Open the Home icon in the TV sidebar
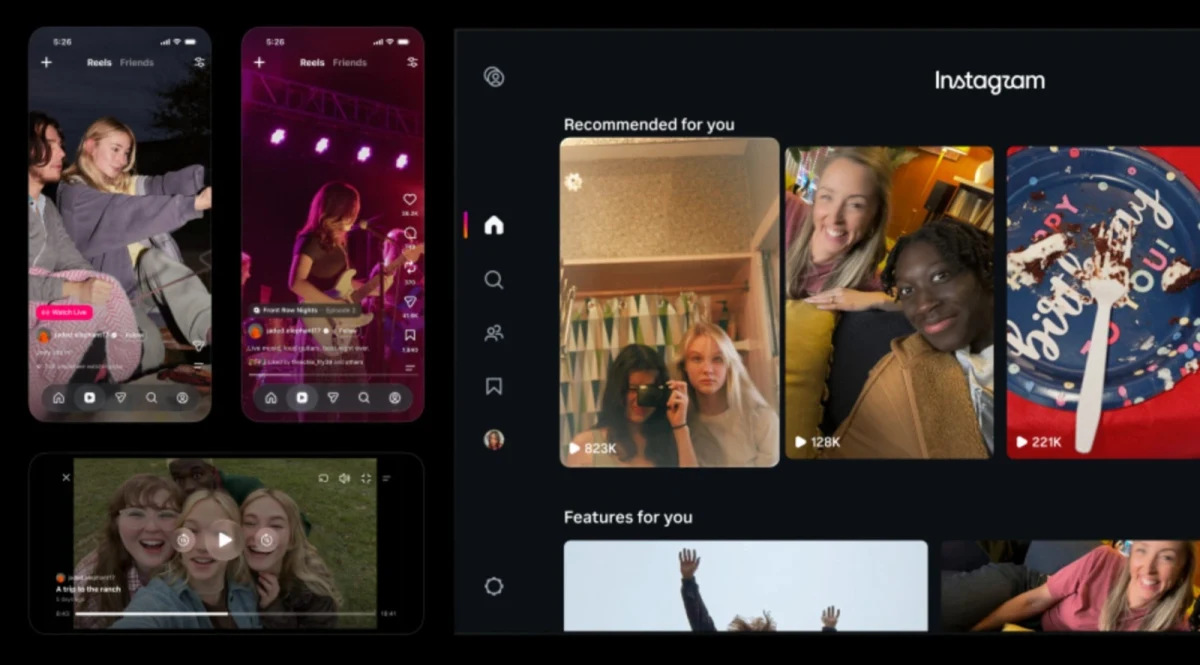Image resolution: width=1200 pixels, height=665 pixels. [493, 225]
